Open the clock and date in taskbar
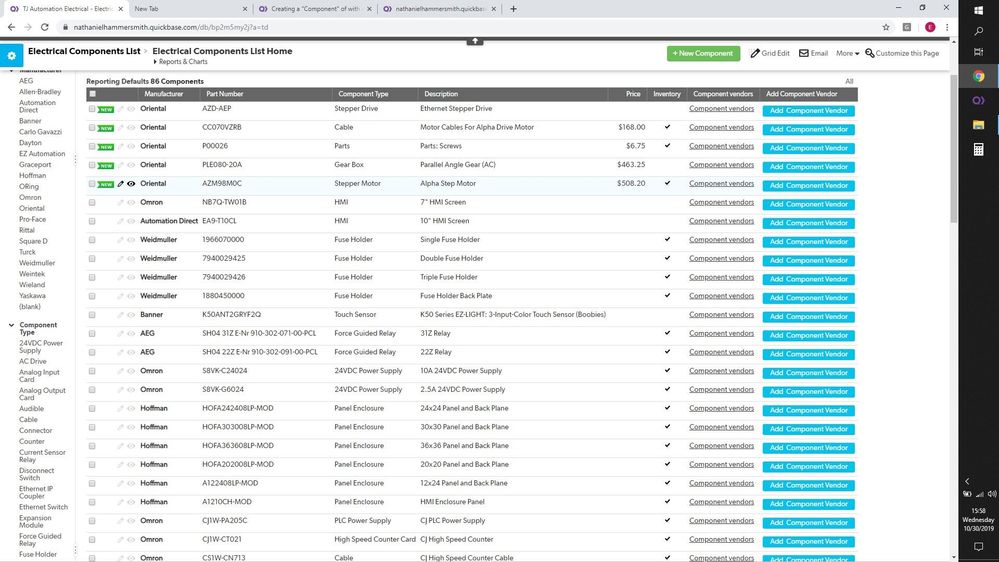 979,519
